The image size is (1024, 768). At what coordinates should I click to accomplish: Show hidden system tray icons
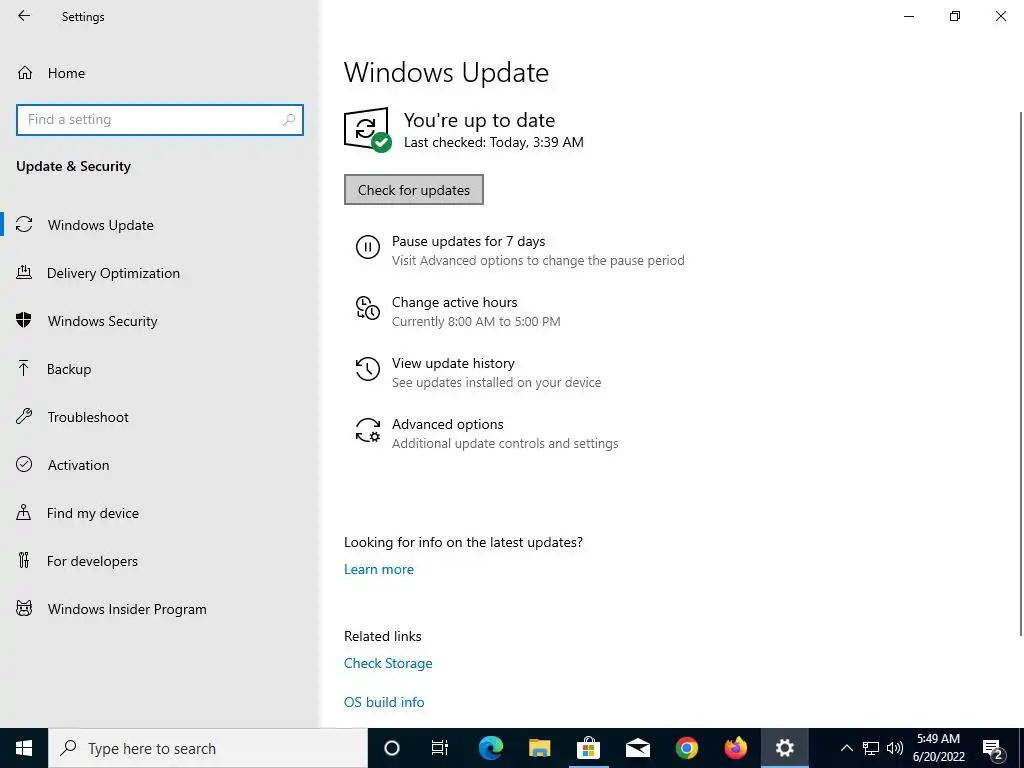[x=846, y=748]
